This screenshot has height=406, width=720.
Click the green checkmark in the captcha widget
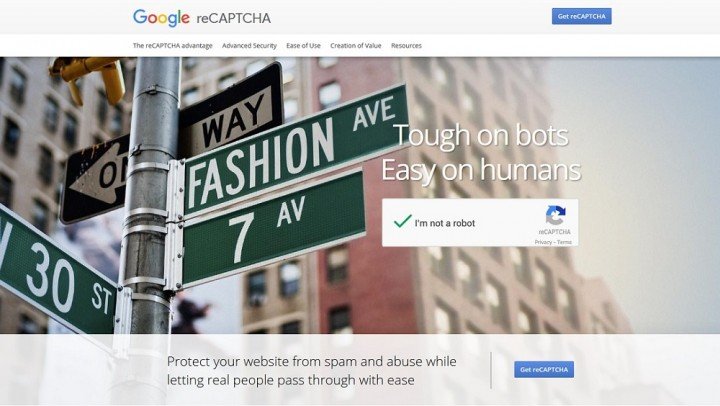tap(402, 221)
